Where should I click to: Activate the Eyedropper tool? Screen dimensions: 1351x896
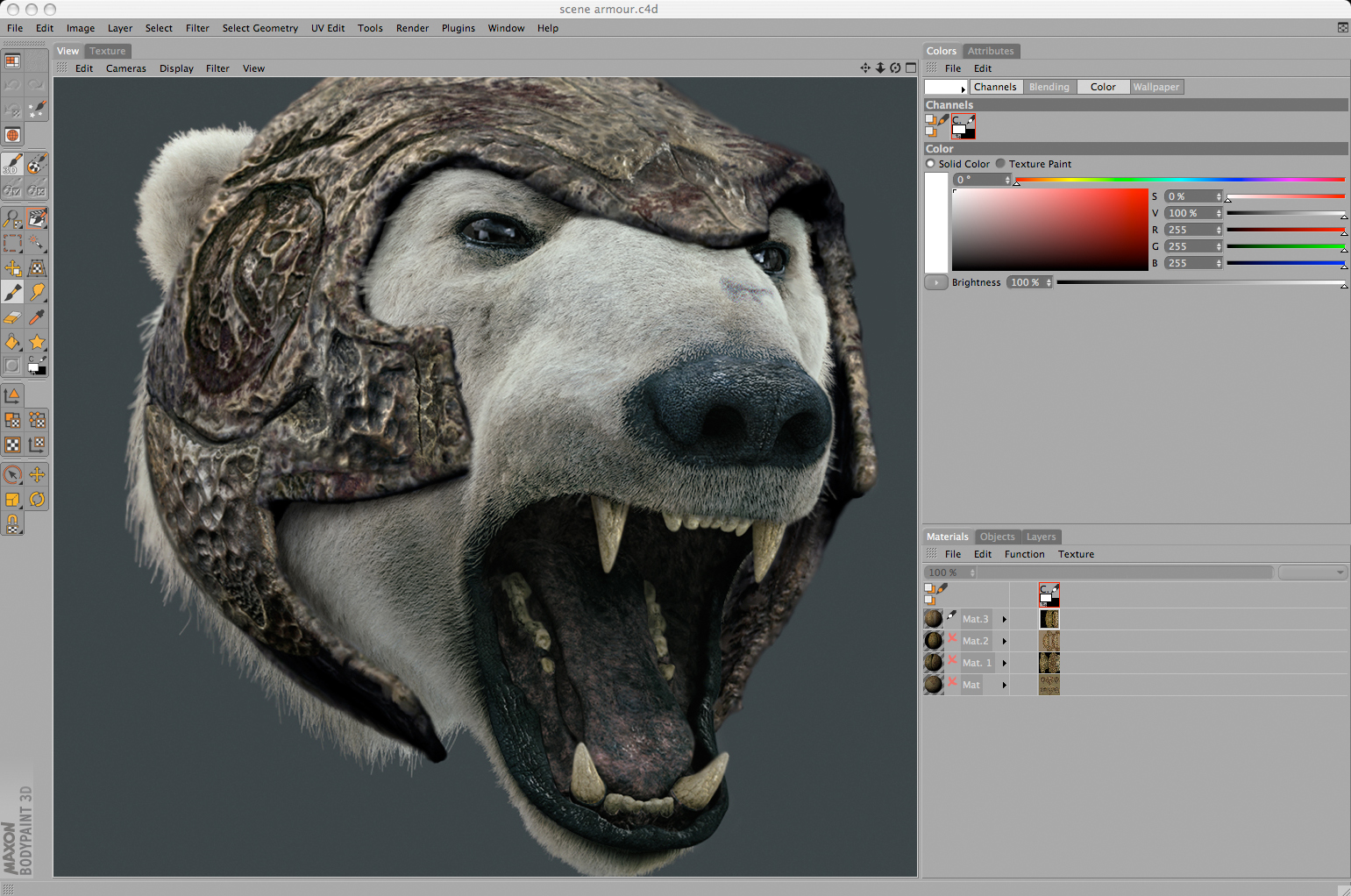pos(37,317)
